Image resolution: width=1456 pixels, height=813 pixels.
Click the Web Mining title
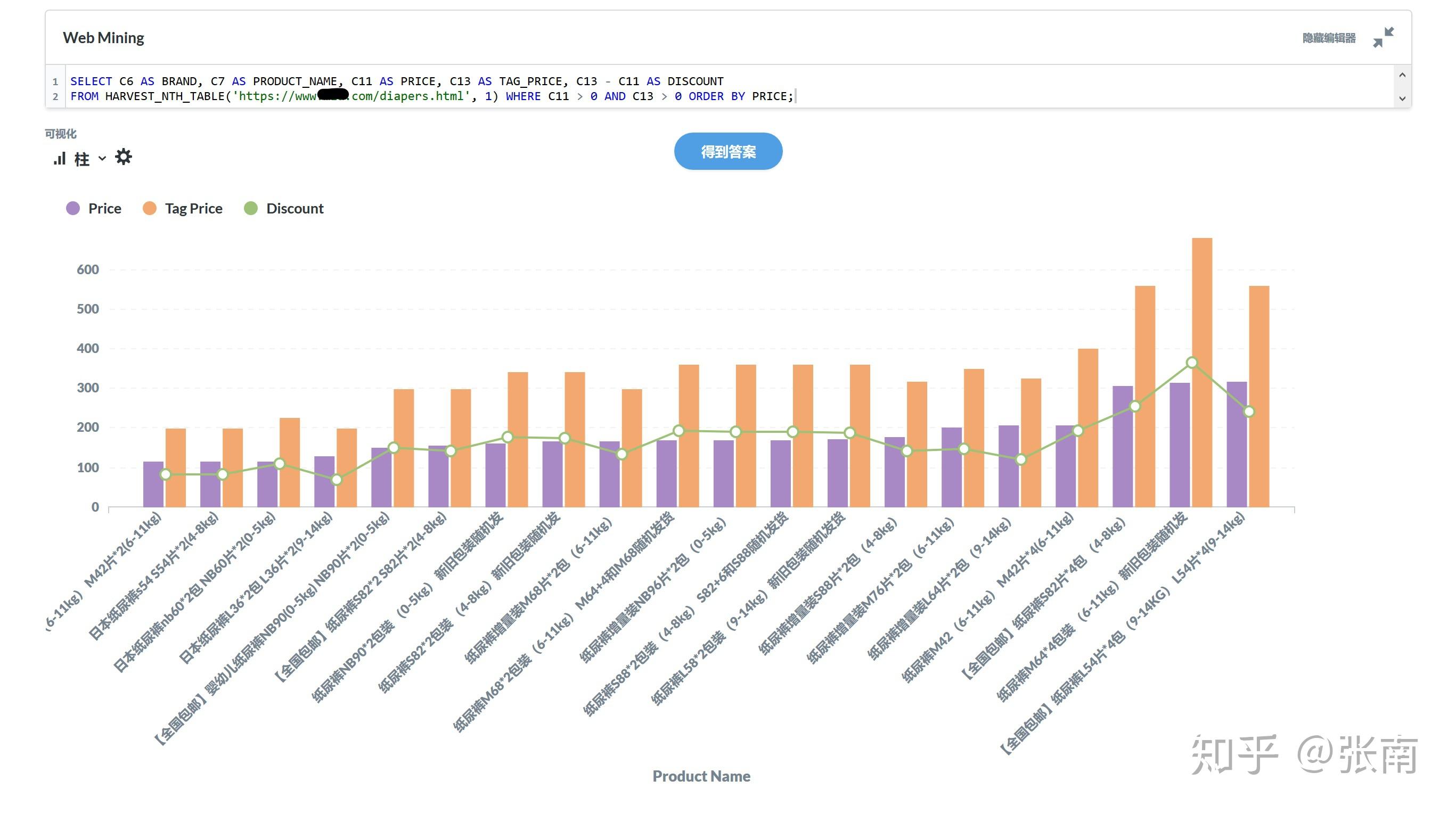(x=103, y=38)
